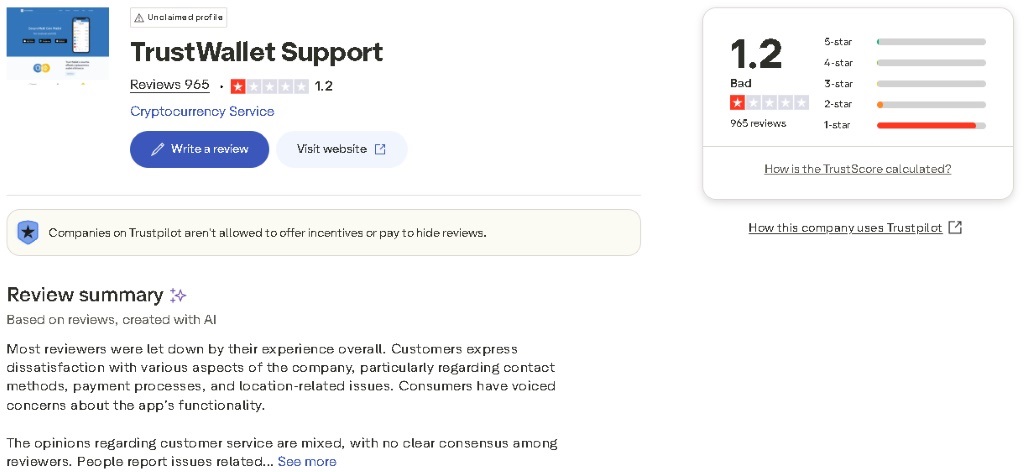Screen dimensions: 1024x472
Task: Click the shield star icon in incentives notice
Action: click(x=28, y=233)
